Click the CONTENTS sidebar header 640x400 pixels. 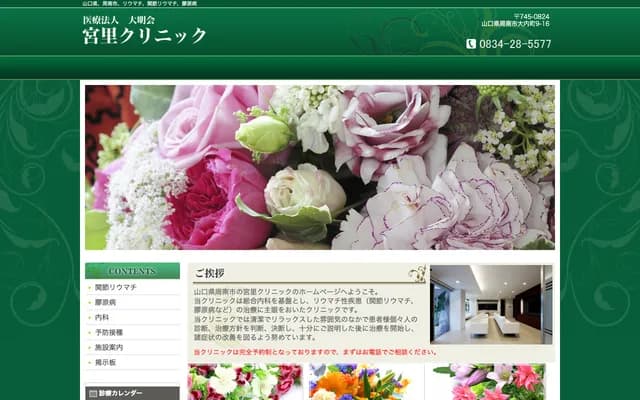(x=132, y=271)
